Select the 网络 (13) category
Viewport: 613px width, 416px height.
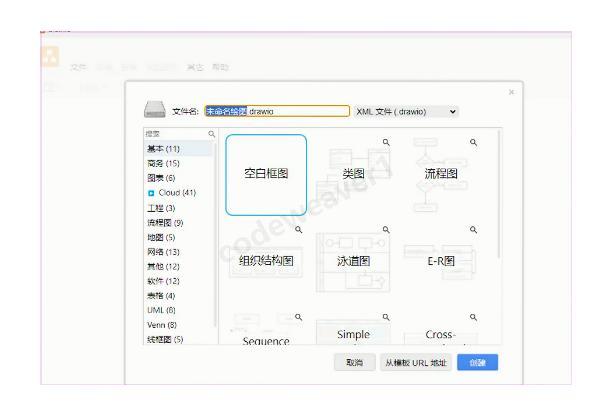179,252
